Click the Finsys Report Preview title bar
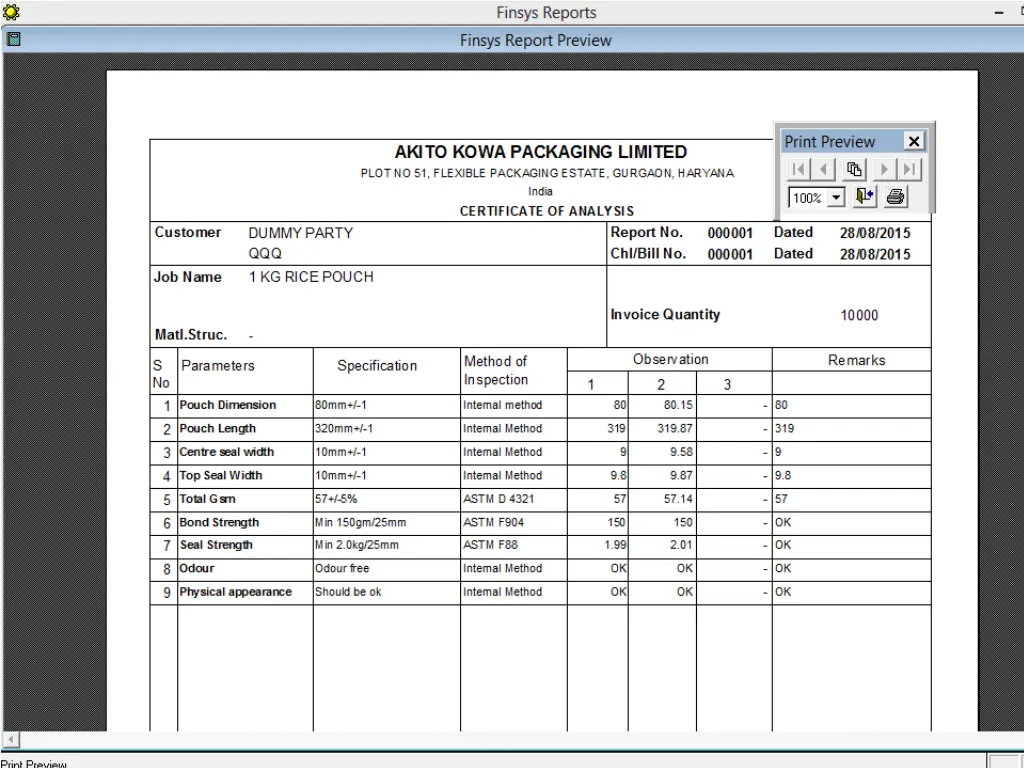Screen dimensions: 1024x768 [535, 40]
